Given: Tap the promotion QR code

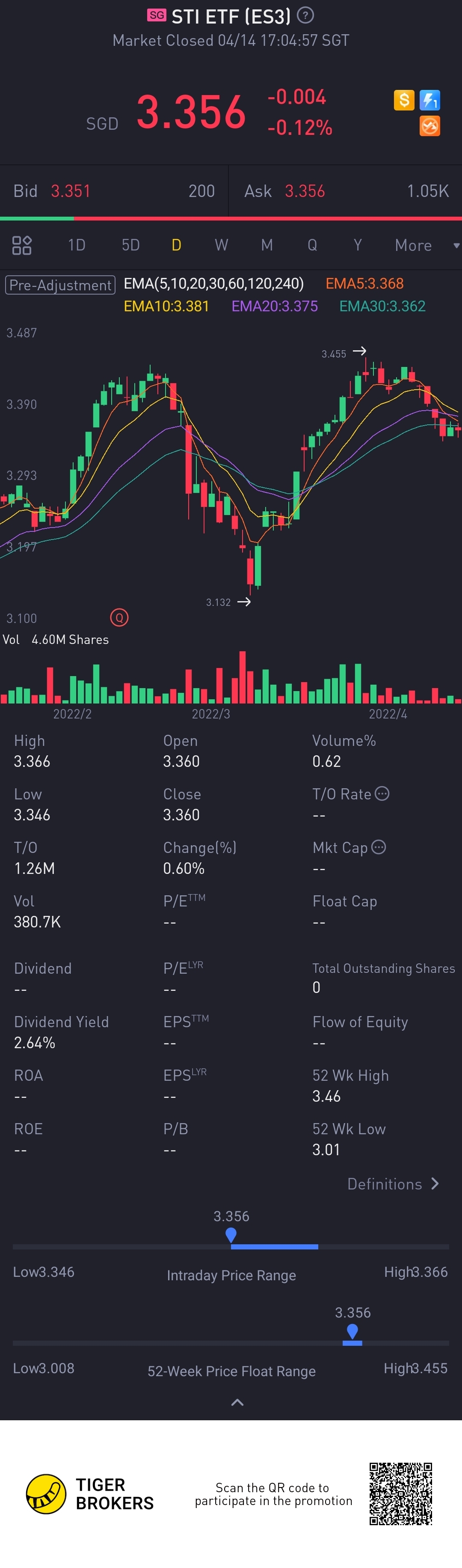Looking at the screenshot, I should click(400, 1494).
